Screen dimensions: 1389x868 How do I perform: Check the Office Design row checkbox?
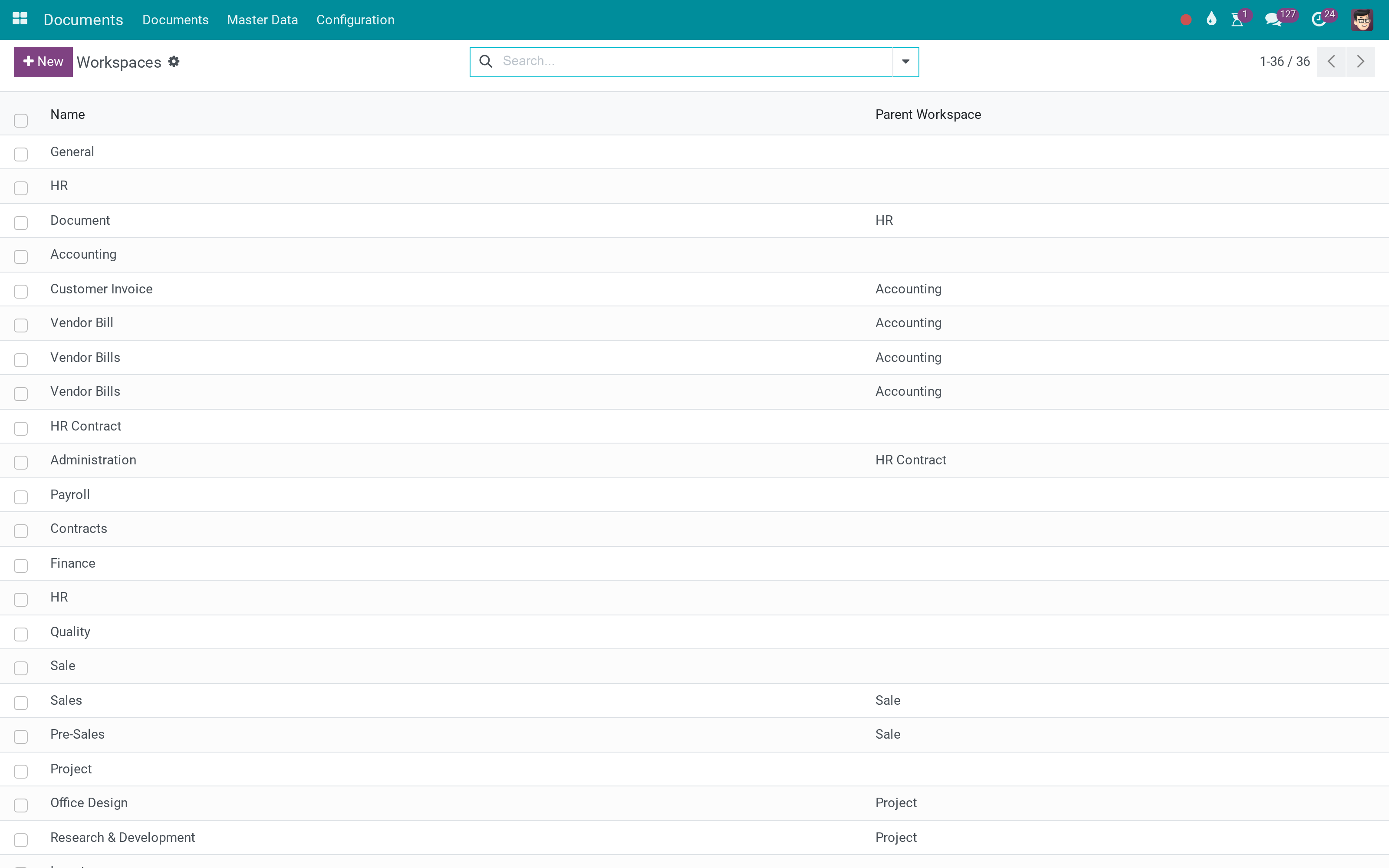(21, 806)
